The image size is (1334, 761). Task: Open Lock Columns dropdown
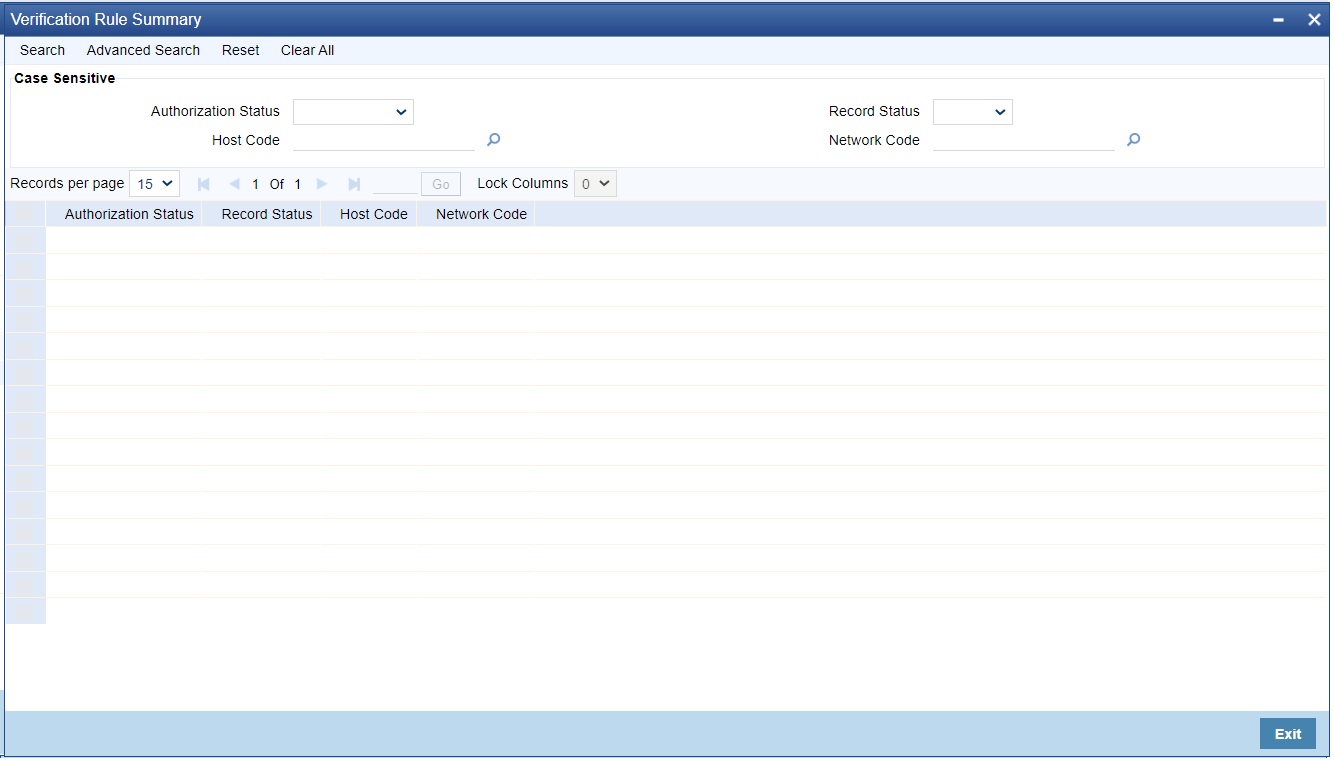[595, 184]
